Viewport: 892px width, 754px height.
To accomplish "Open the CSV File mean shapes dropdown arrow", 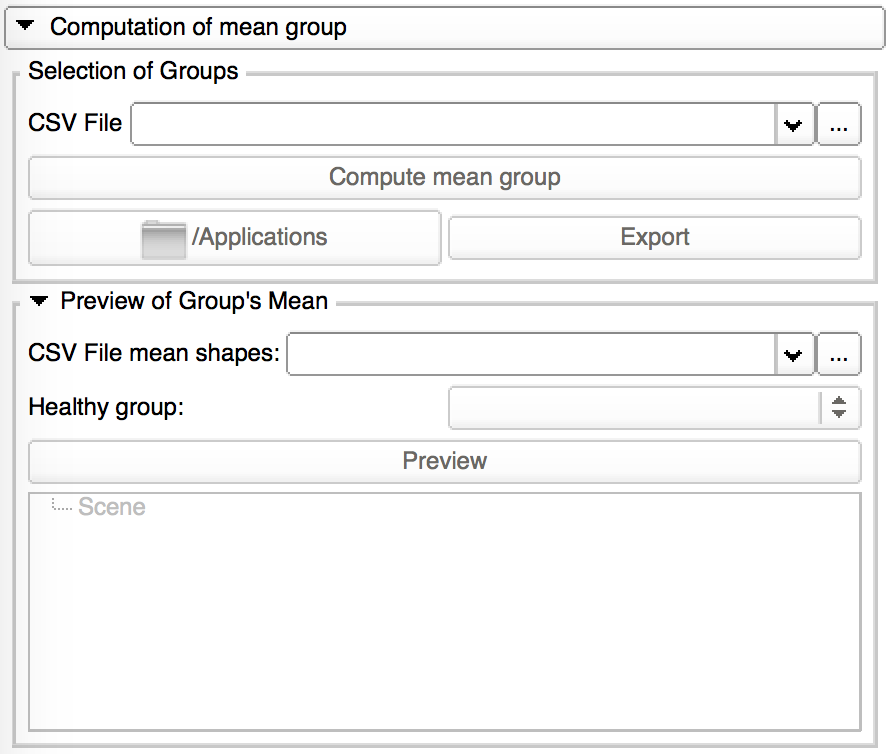I will [x=794, y=355].
